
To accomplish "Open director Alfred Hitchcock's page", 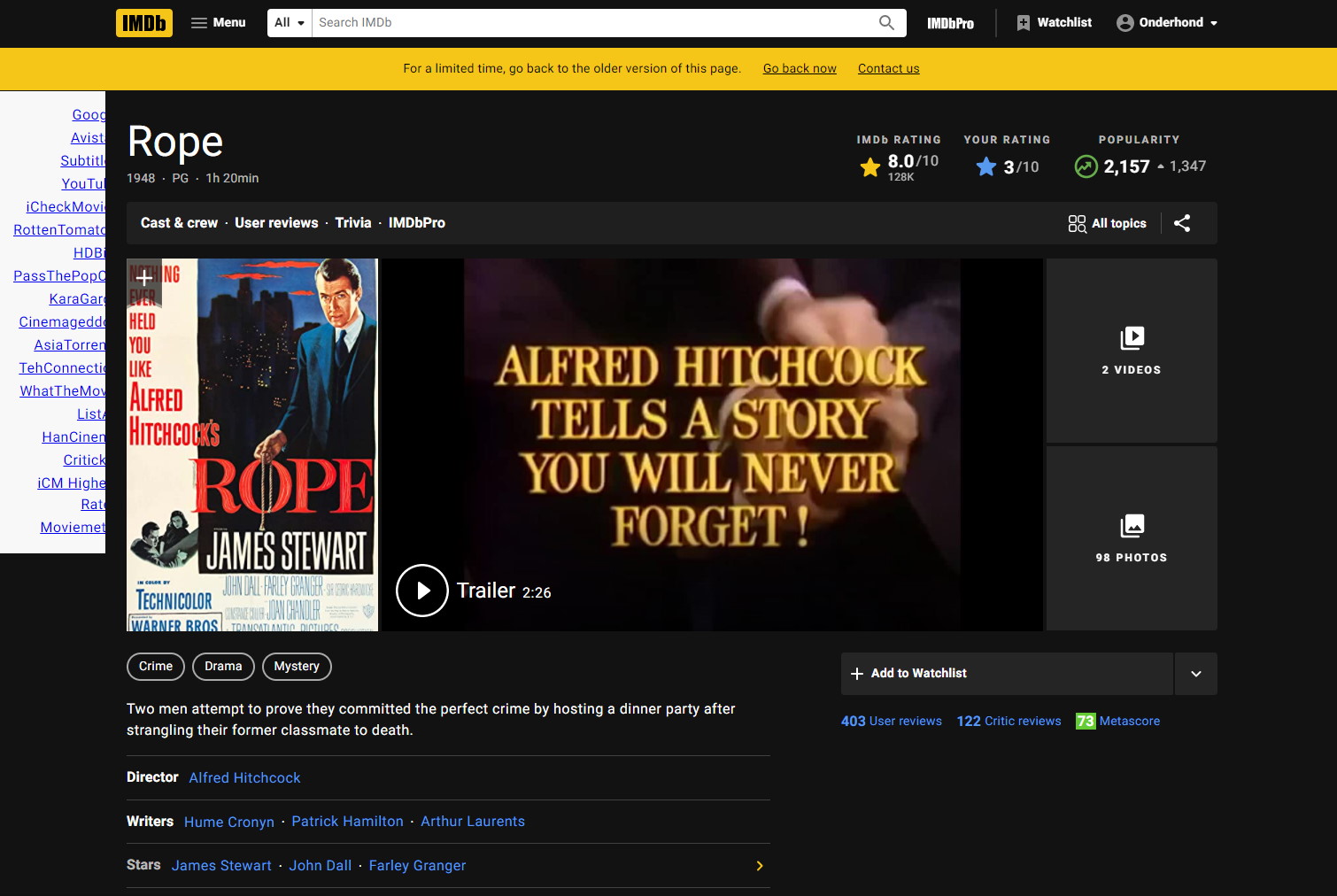I will [x=244, y=778].
